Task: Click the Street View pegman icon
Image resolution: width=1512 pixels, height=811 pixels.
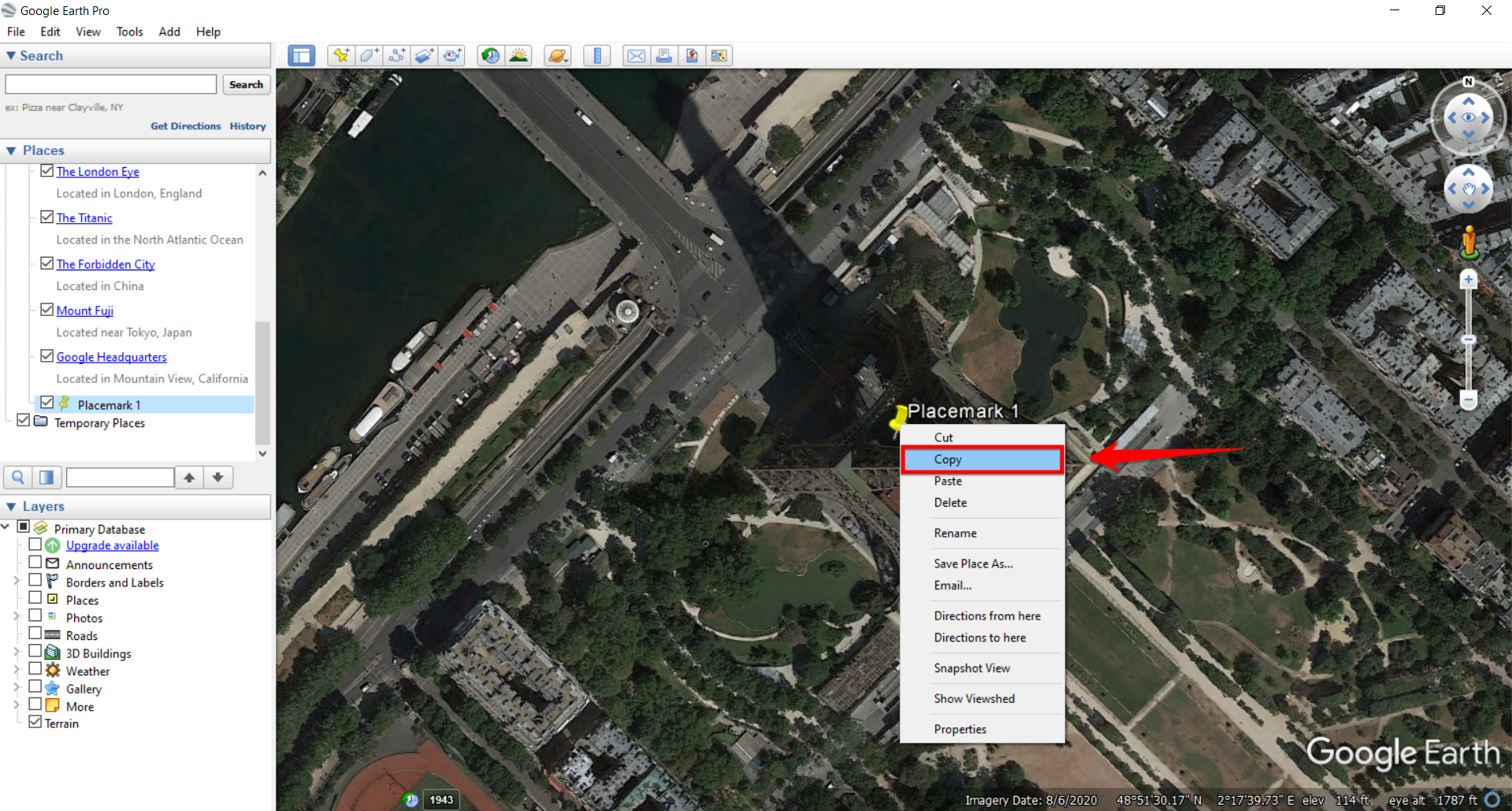Action: click(1469, 242)
